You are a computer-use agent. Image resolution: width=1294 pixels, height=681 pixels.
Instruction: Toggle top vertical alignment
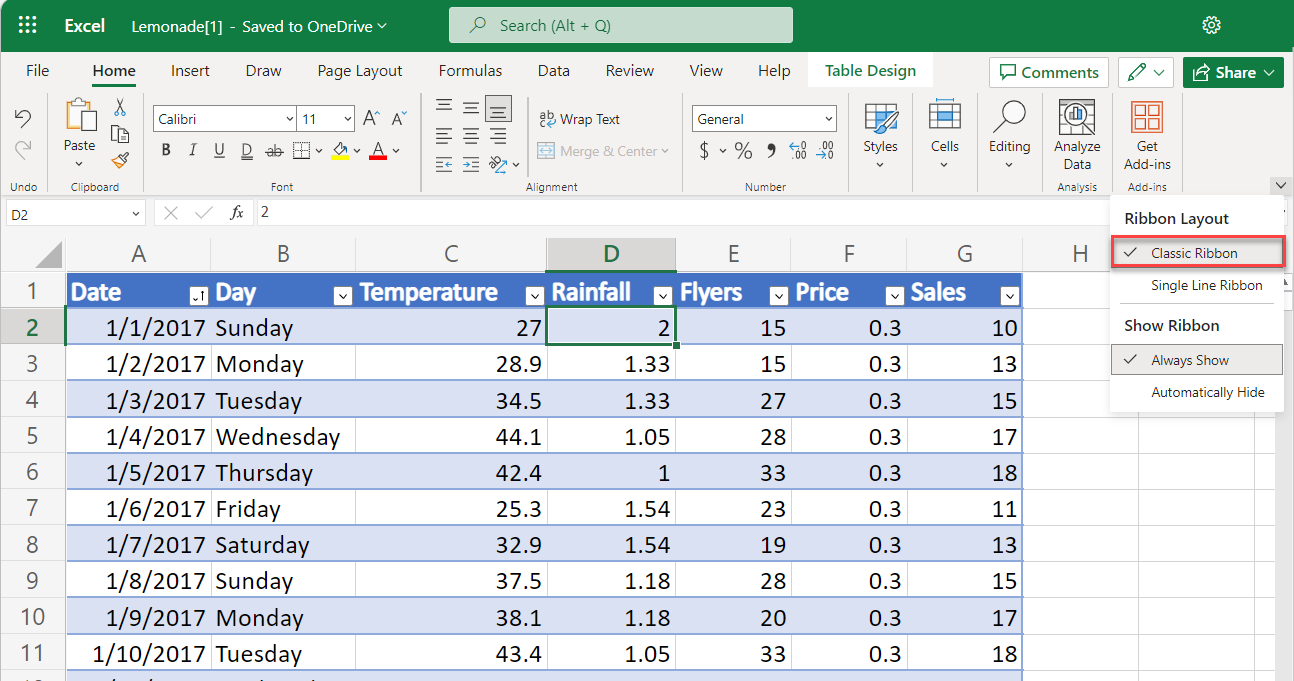444,107
